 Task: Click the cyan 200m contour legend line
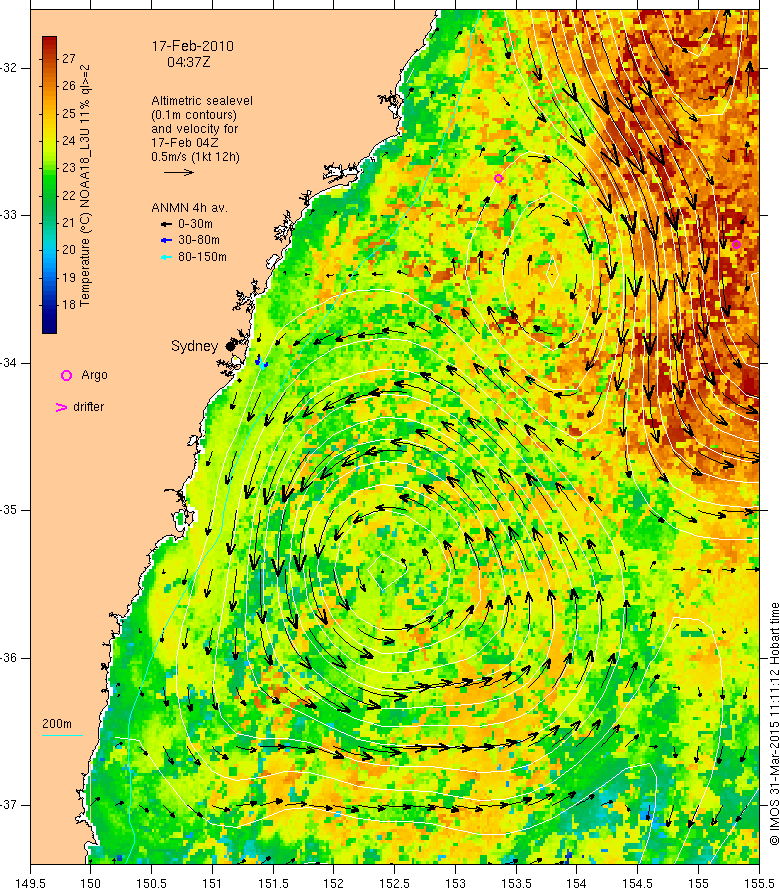[62, 736]
